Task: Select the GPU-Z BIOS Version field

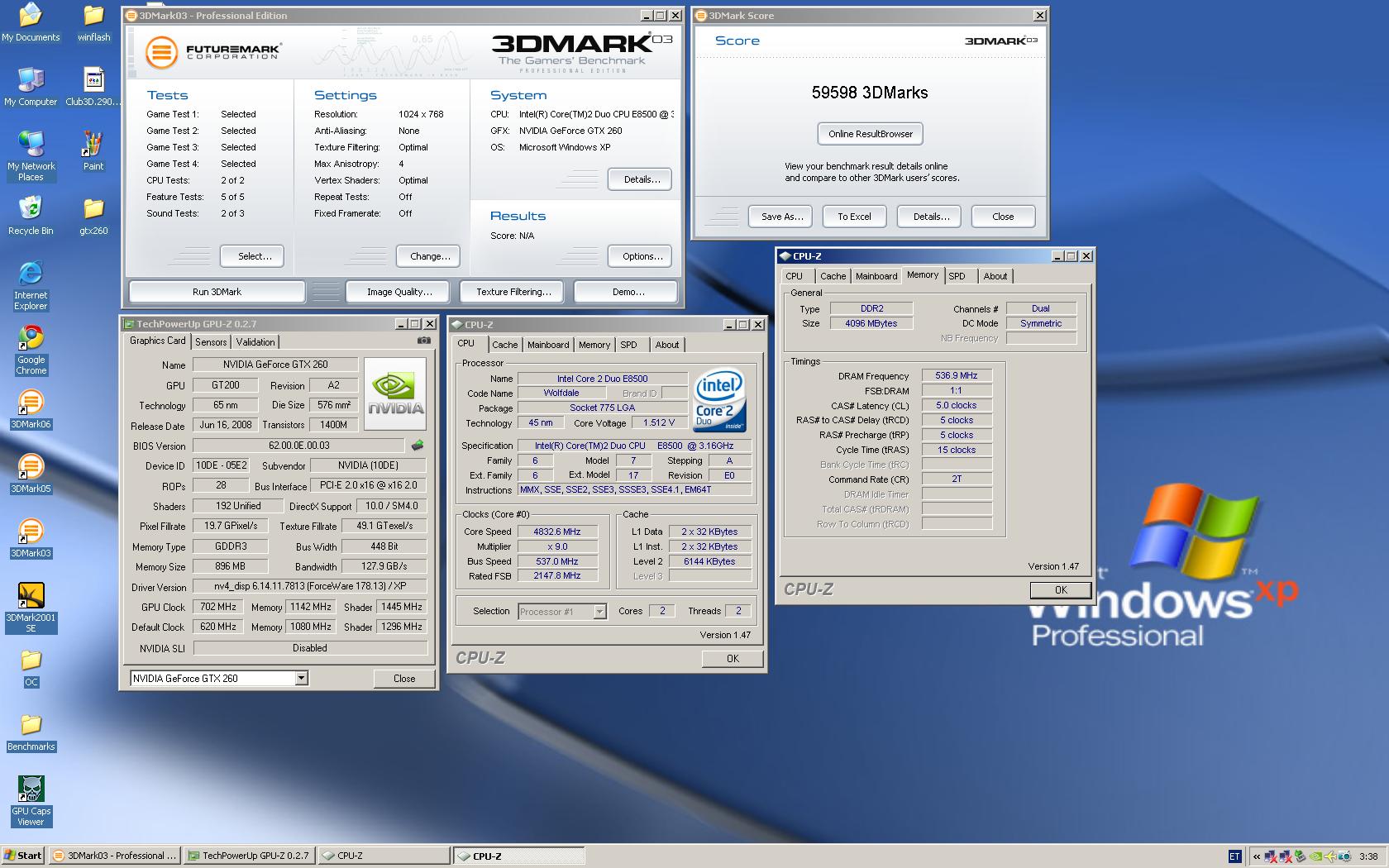Action: 298,446
